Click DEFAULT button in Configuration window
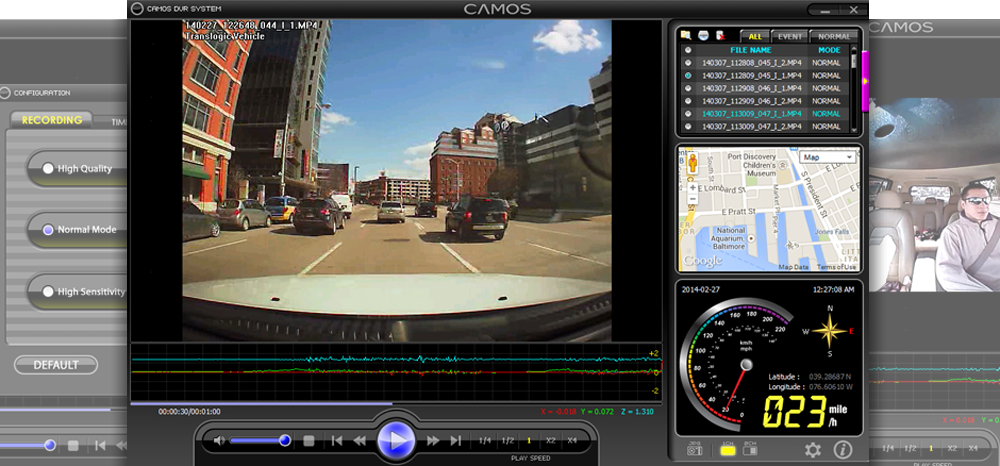This screenshot has width=1000, height=466. pos(56,365)
